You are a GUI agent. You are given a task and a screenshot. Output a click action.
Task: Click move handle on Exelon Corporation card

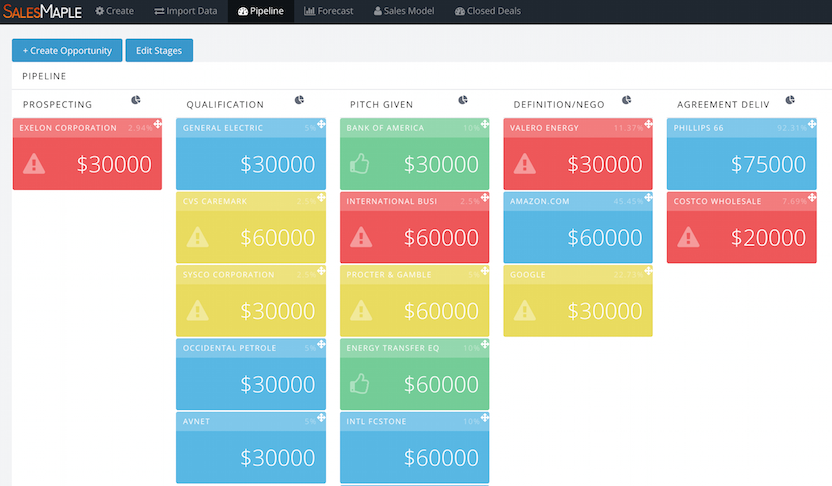coord(157,125)
